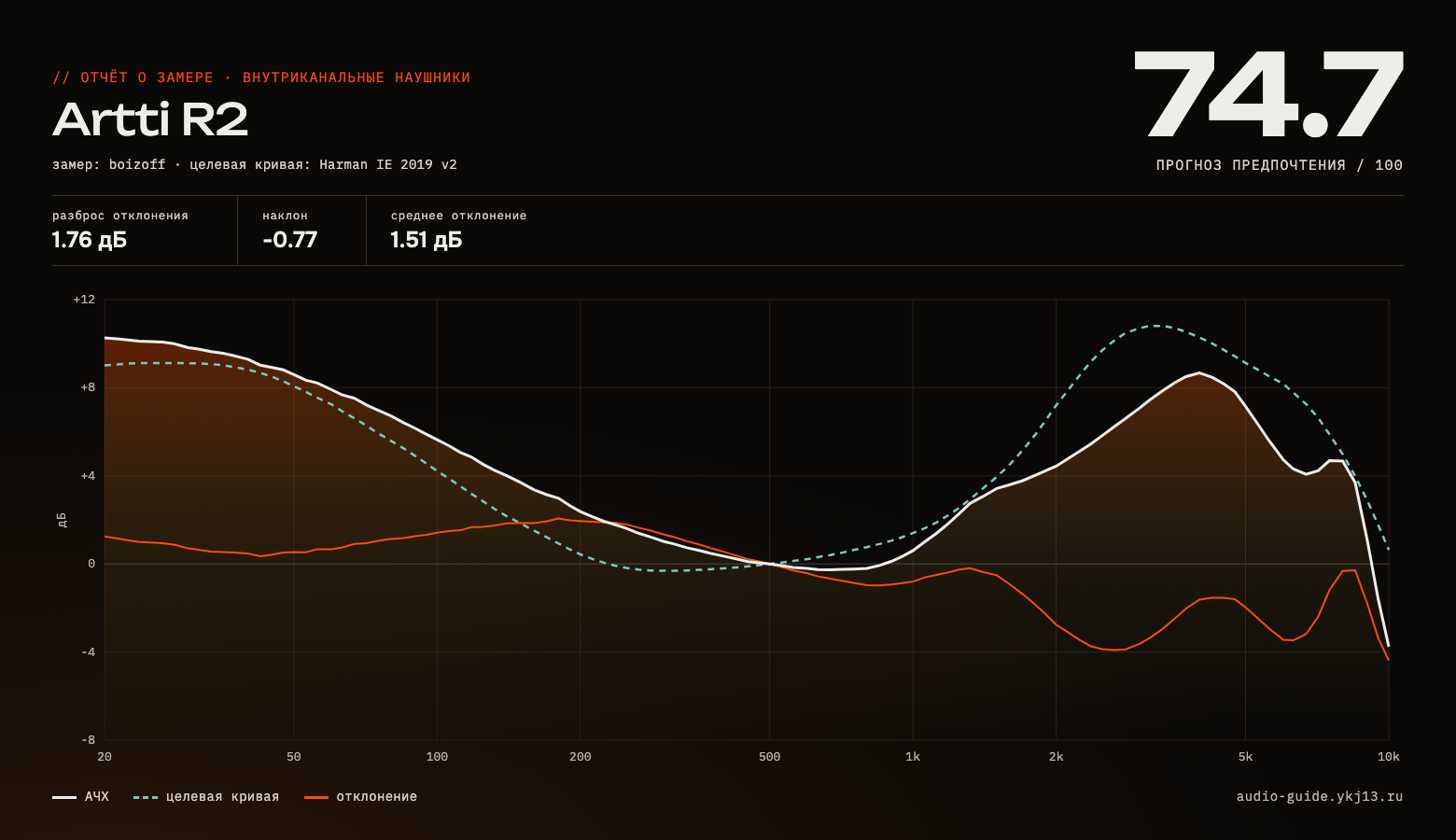This screenshot has width=1456, height=840.
Task: Select the orange отклонение legend swatch
Action: click(x=316, y=797)
